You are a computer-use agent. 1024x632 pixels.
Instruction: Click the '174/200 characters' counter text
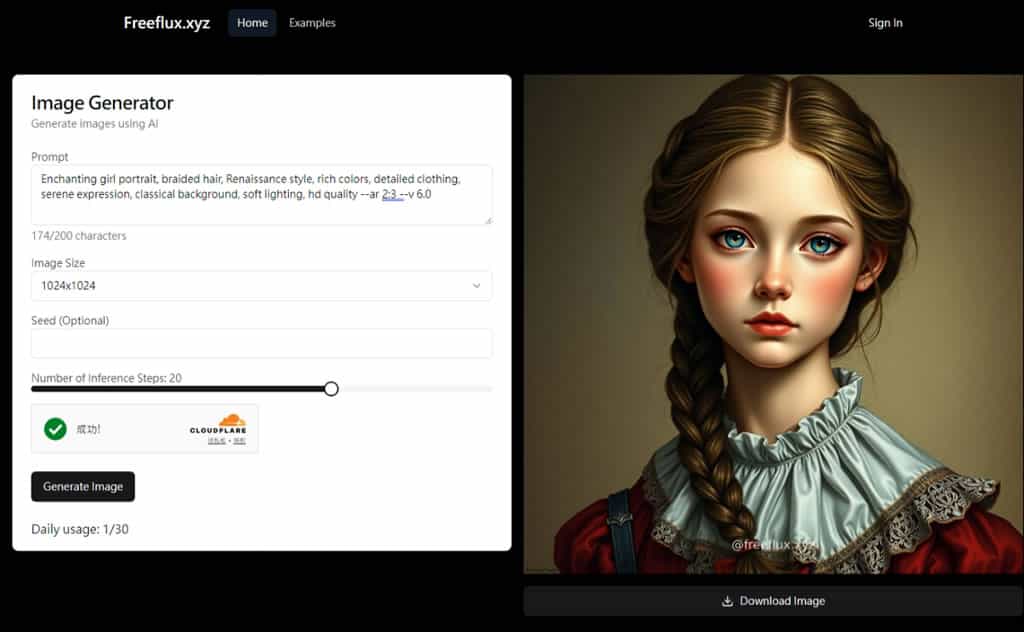79,236
